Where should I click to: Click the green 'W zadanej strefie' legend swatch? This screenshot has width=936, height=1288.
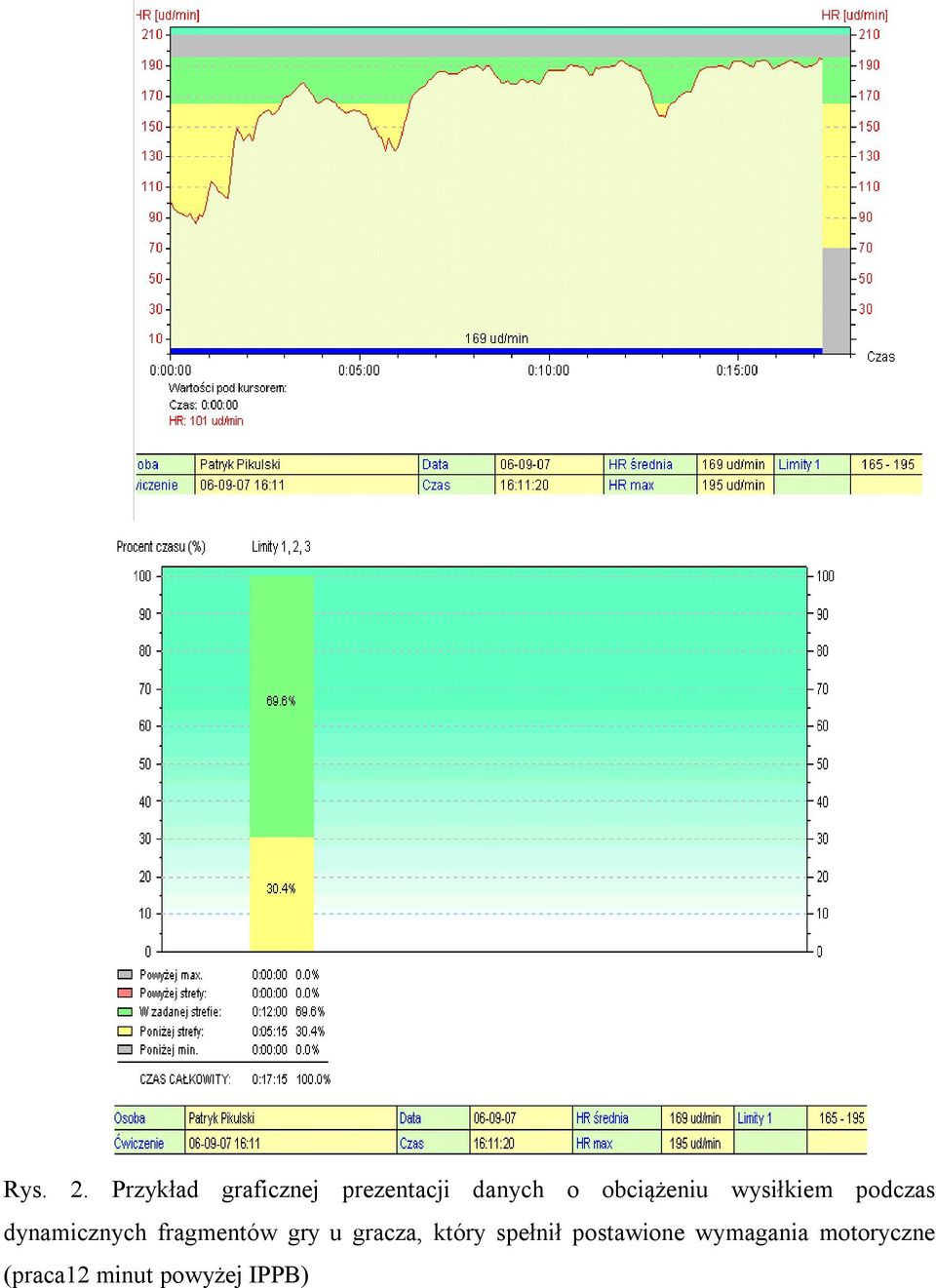coord(124,1011)
